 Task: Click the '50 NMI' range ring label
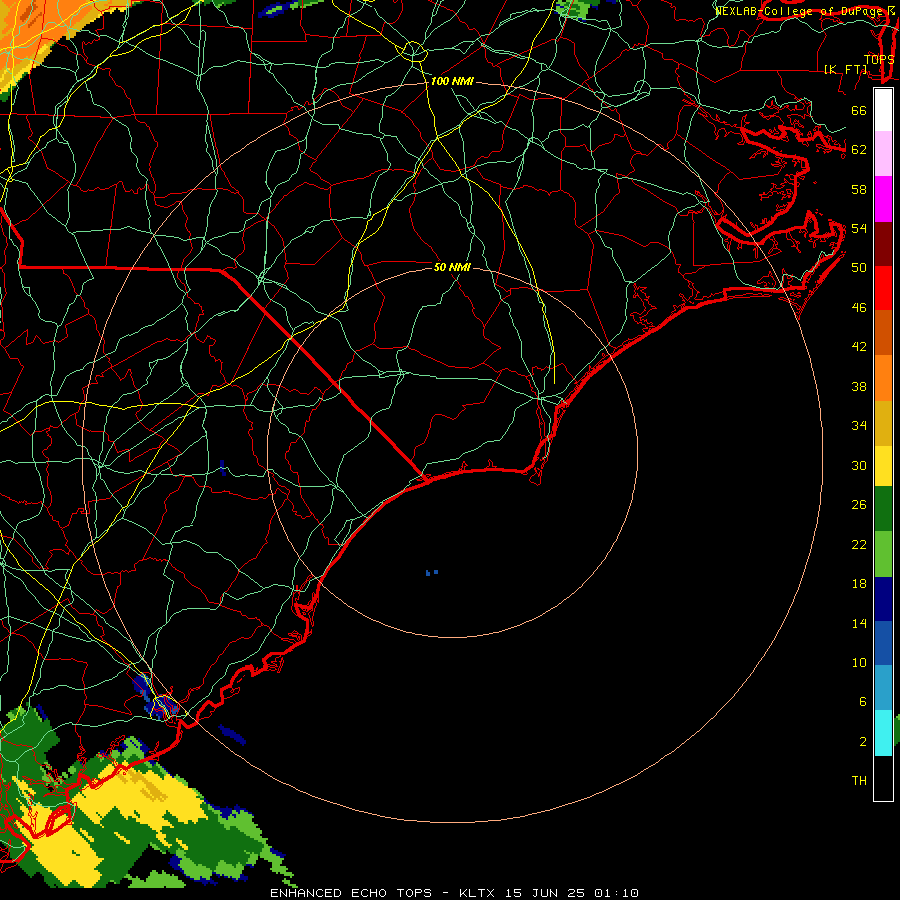pyautogui.click(x=452, y=267)
